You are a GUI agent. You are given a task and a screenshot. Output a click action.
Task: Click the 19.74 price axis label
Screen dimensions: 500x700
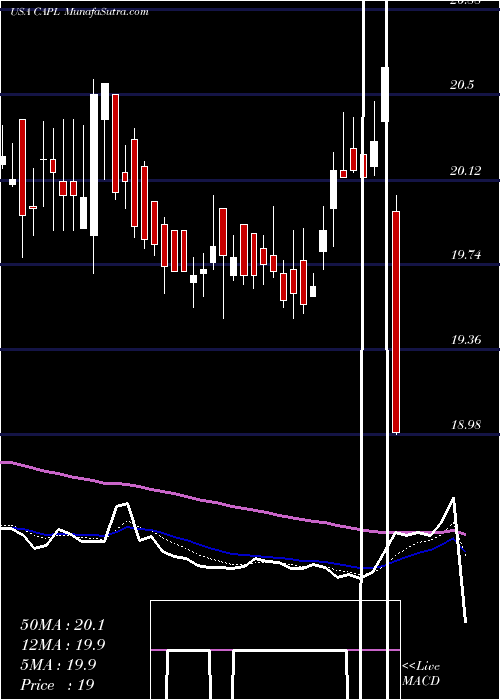point(466,255)
